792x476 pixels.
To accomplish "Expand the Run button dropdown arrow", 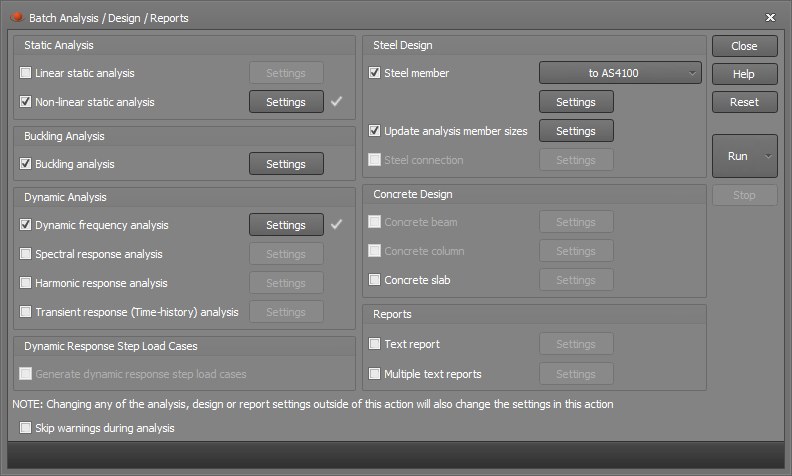I will click(x=768, y=156).
